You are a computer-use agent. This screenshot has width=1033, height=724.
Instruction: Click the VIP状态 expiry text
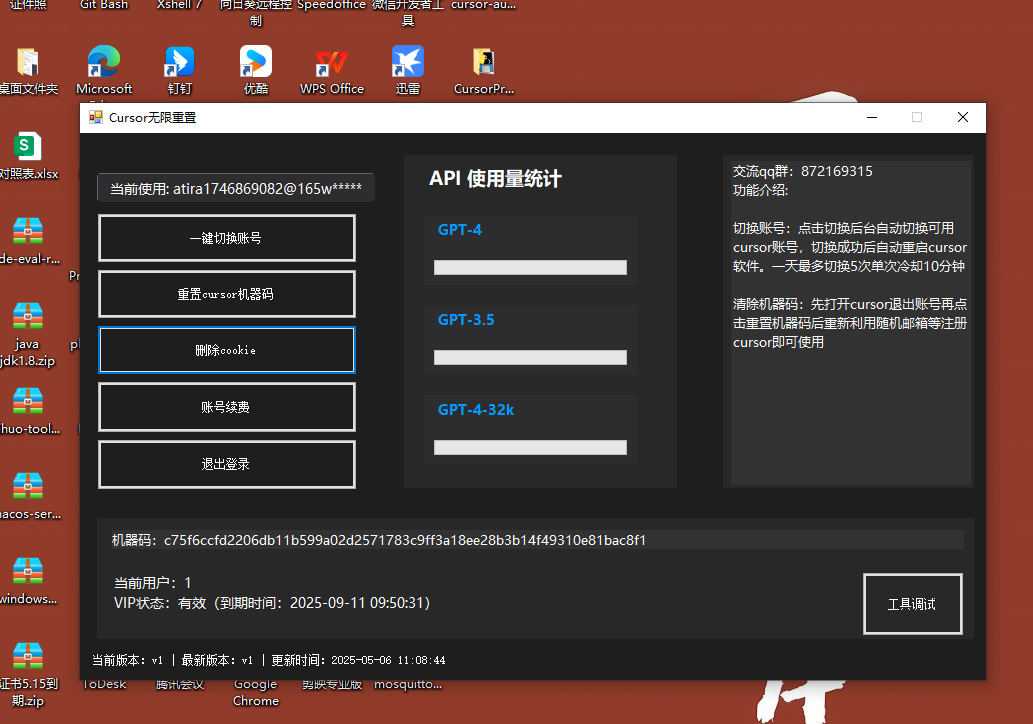coord(272,603)
